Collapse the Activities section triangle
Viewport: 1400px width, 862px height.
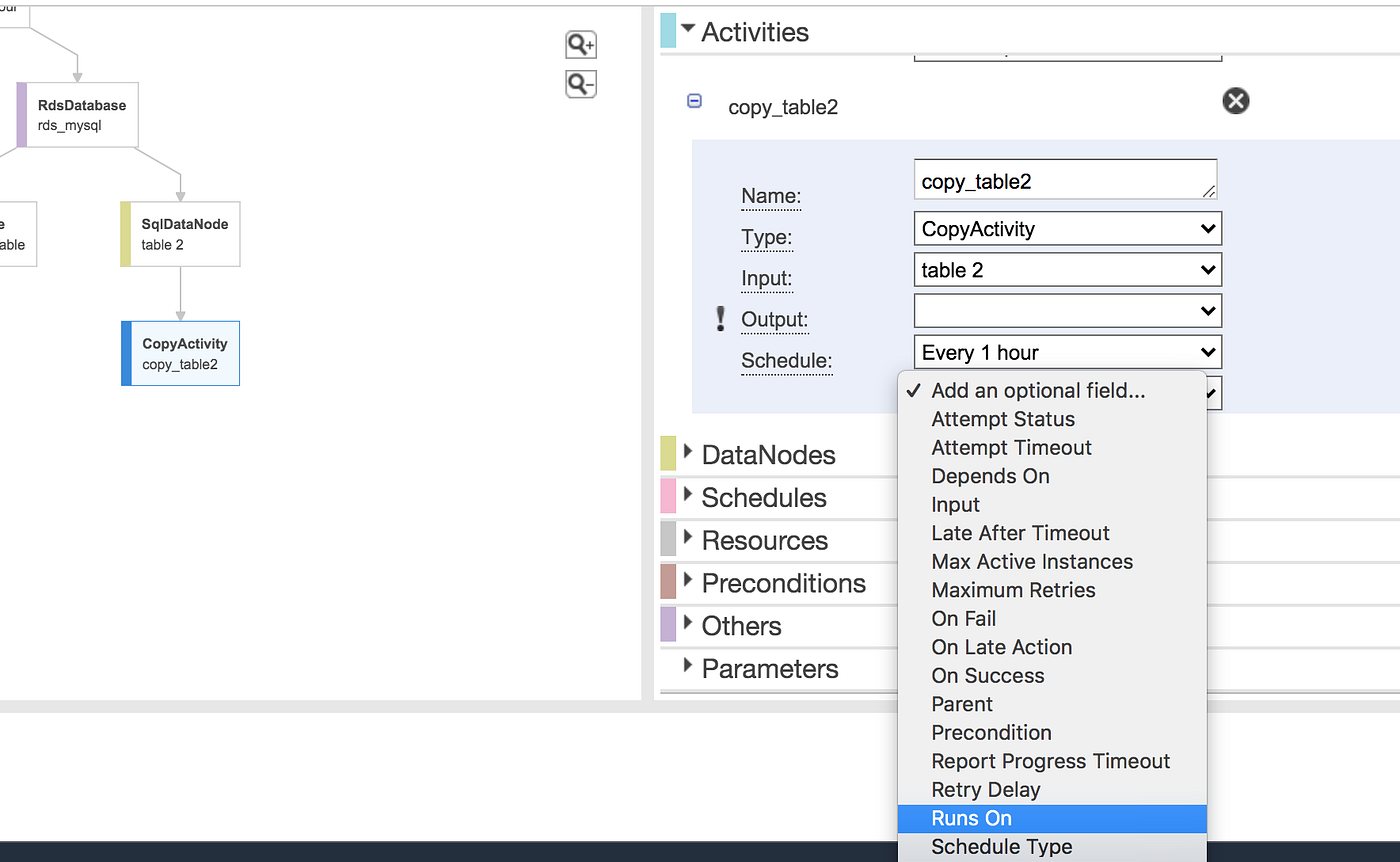[688, 28]
